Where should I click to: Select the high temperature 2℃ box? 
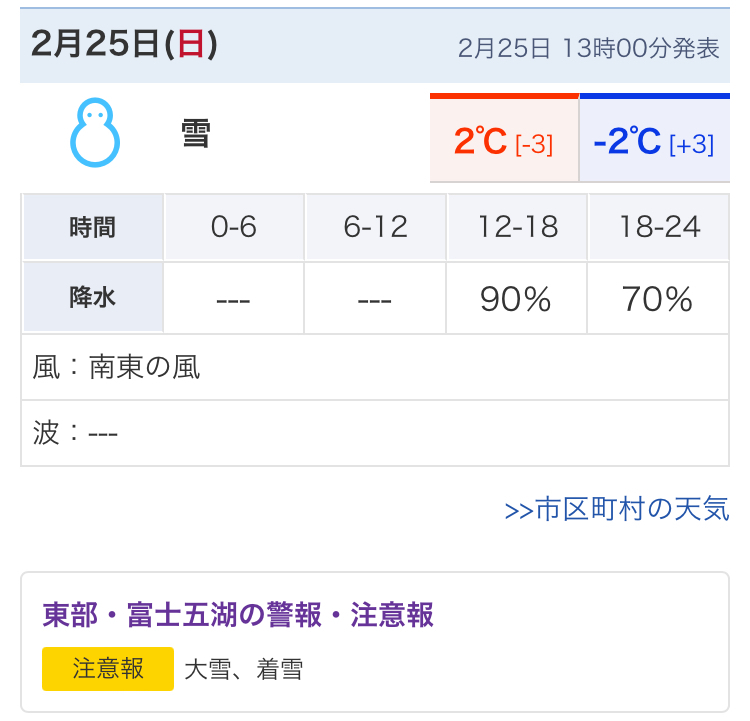[x=503, y=142]
